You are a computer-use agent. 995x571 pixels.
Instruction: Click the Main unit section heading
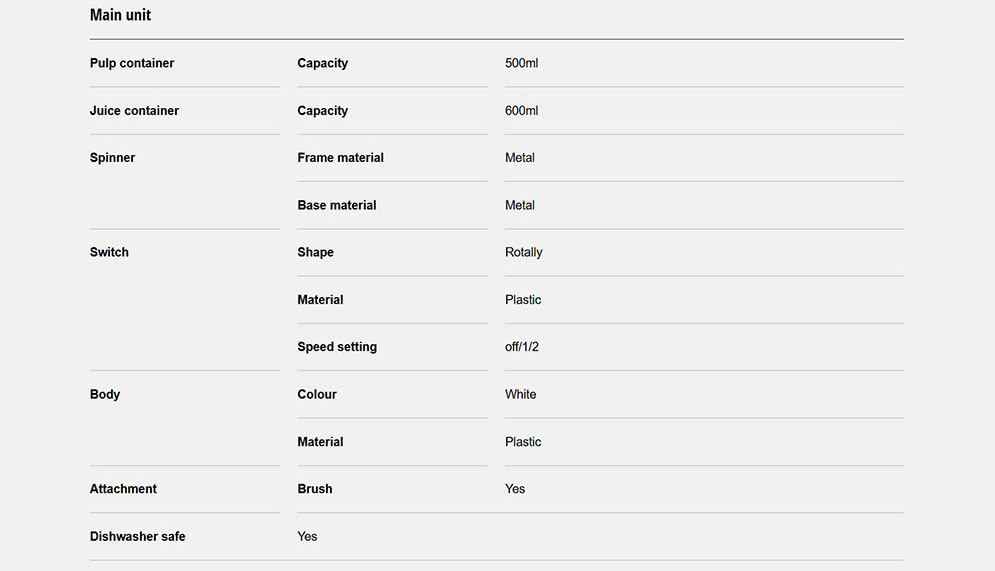pos(120,15)
